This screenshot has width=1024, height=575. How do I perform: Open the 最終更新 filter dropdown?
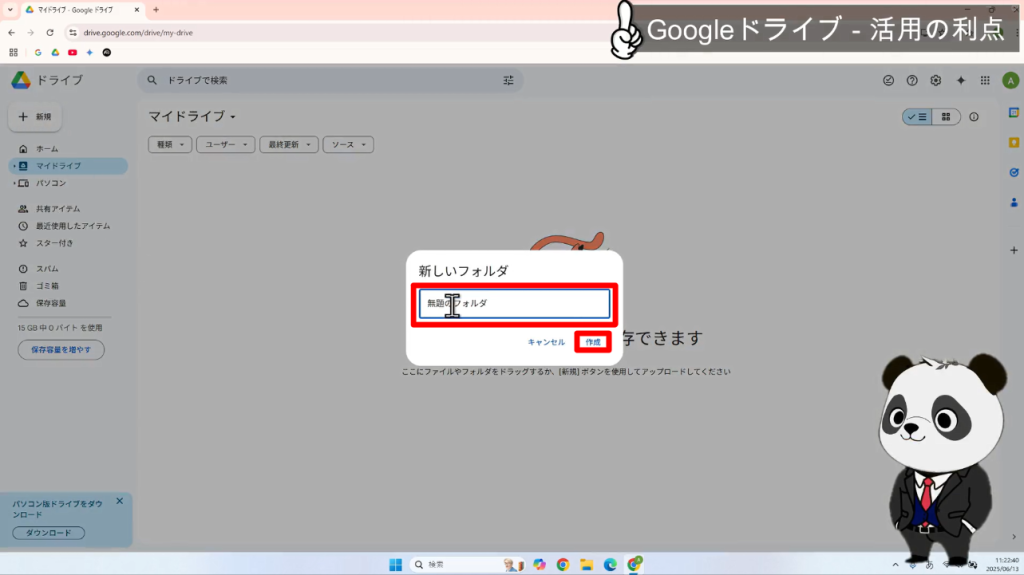pos(289,144)
